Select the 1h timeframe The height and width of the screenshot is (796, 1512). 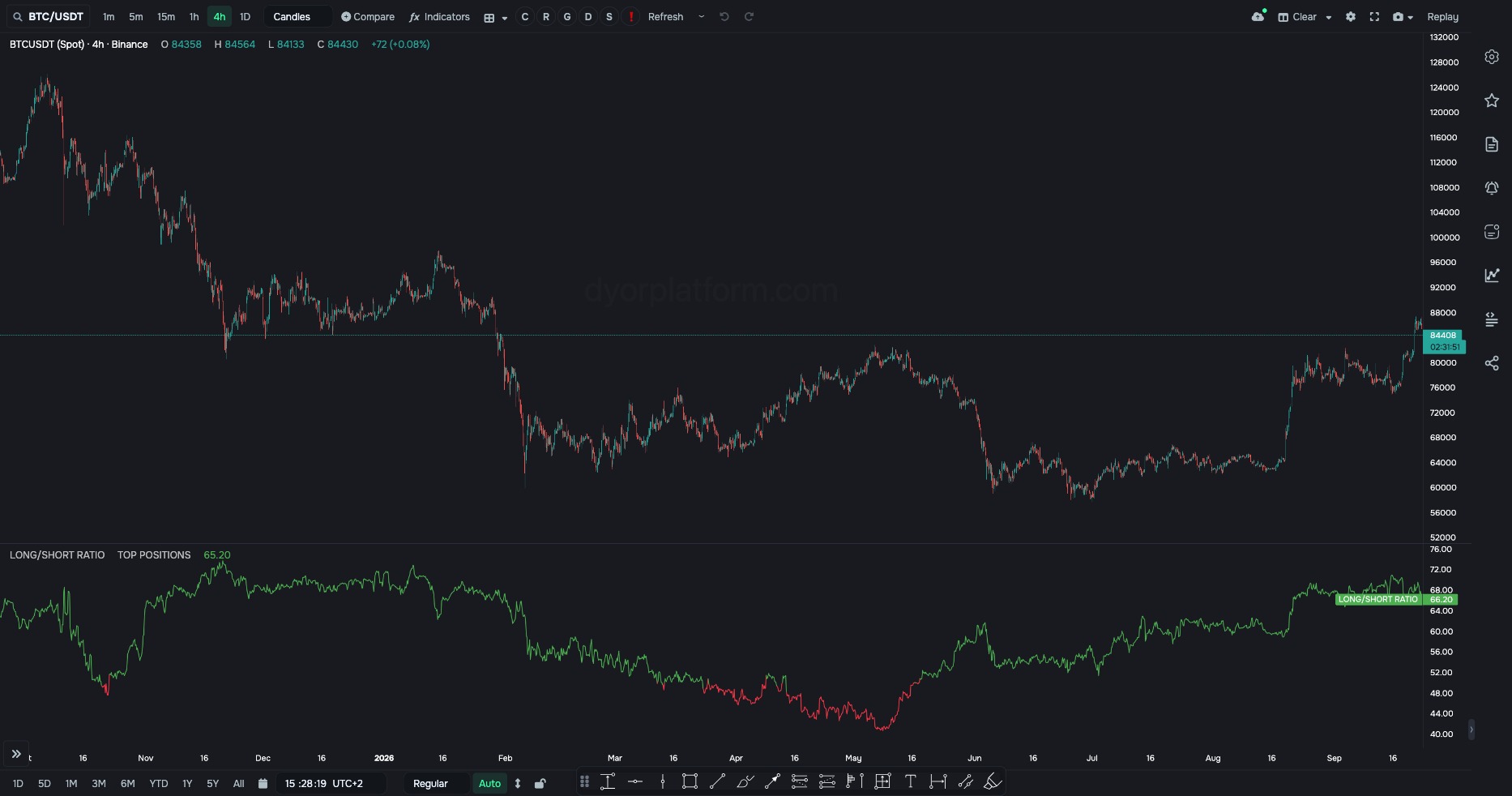[x=194, y=16]
